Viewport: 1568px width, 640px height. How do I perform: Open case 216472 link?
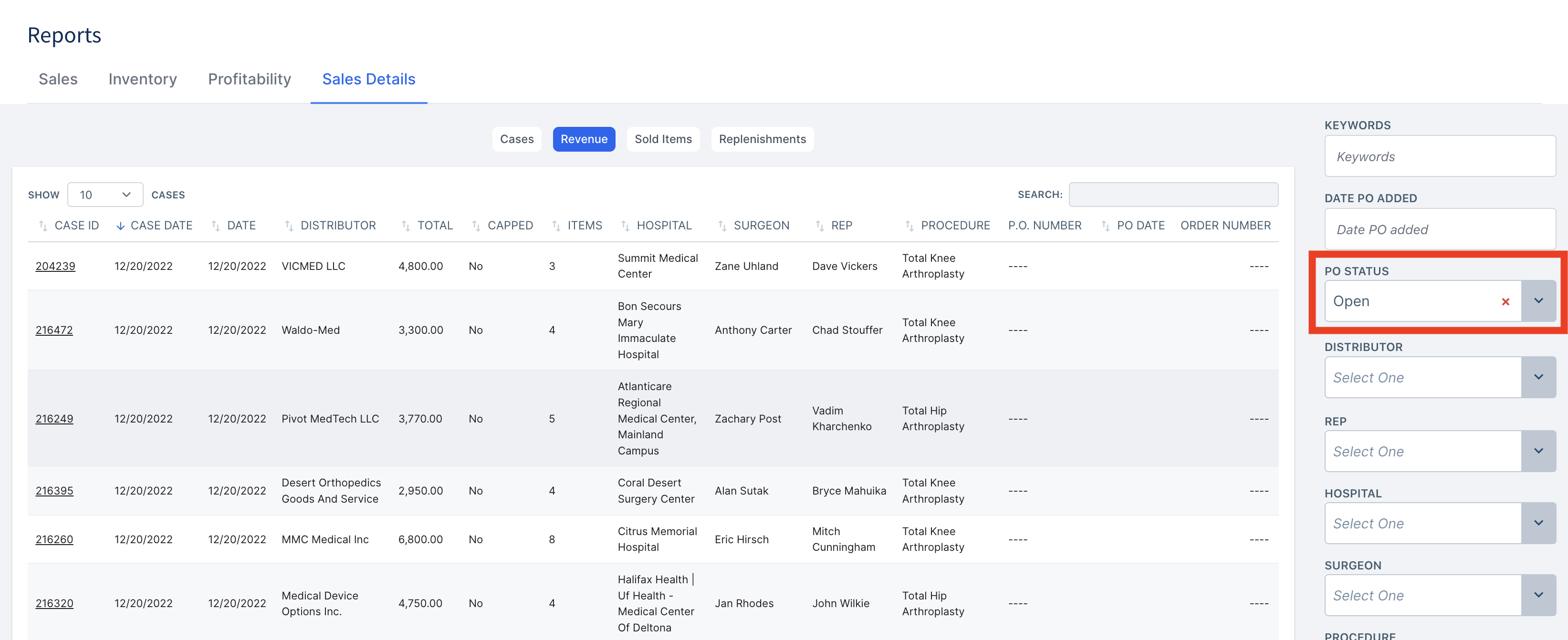[x=54, y=330]
